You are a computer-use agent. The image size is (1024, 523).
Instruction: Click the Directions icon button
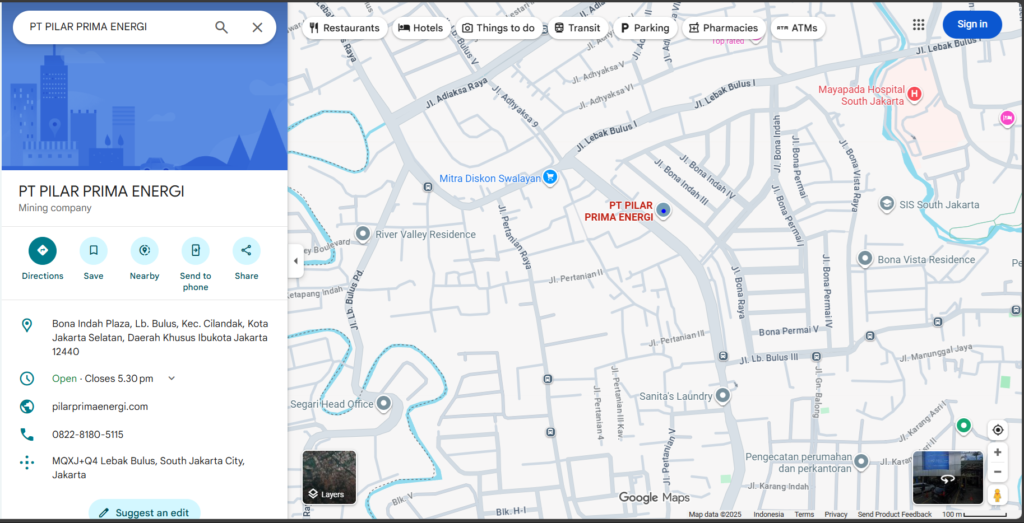[42, 251]
